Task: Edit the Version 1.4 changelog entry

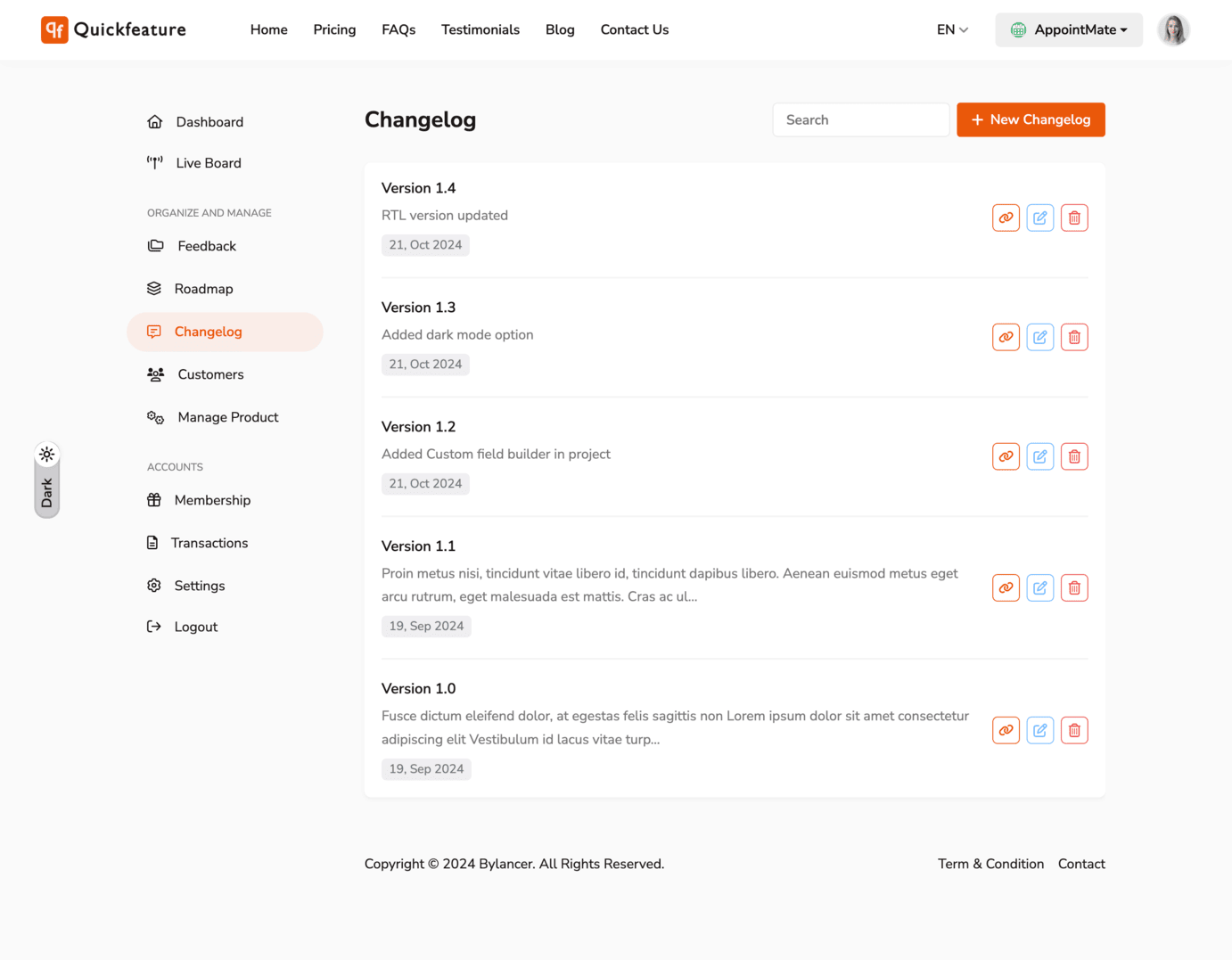Action: pyautogui.click(x=1040, y=217)
